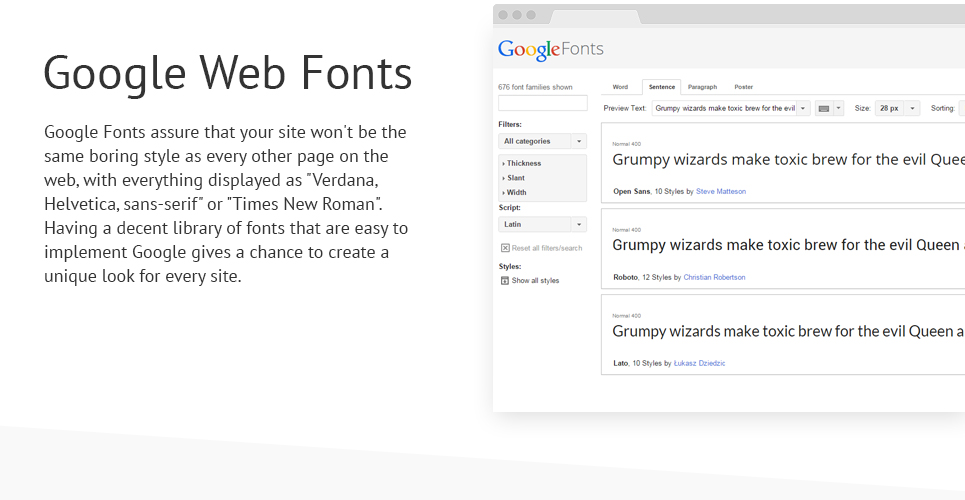Click the Script: label

(509, 208)
